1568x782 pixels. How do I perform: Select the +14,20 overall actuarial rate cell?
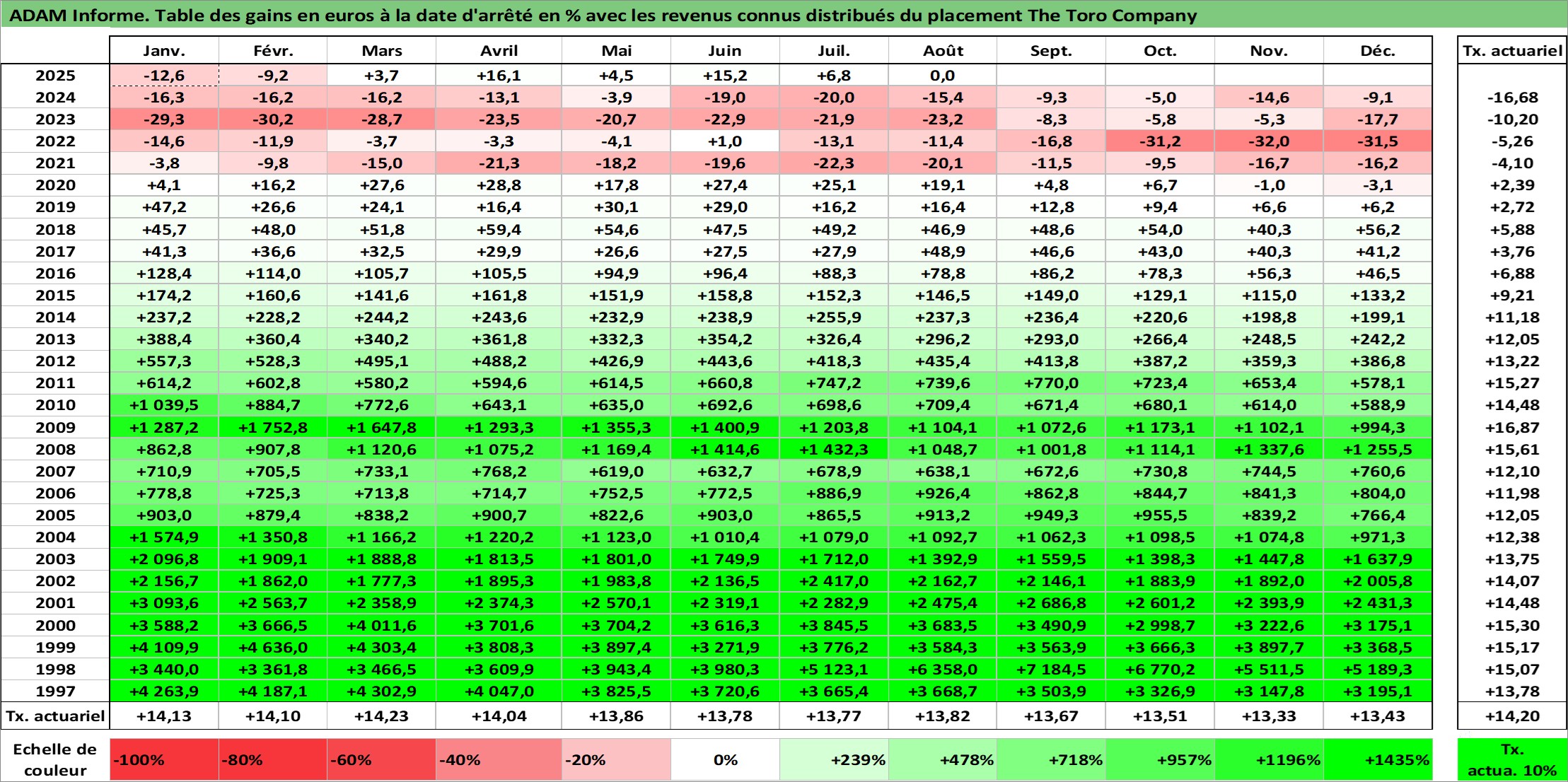pos(1512,716)
